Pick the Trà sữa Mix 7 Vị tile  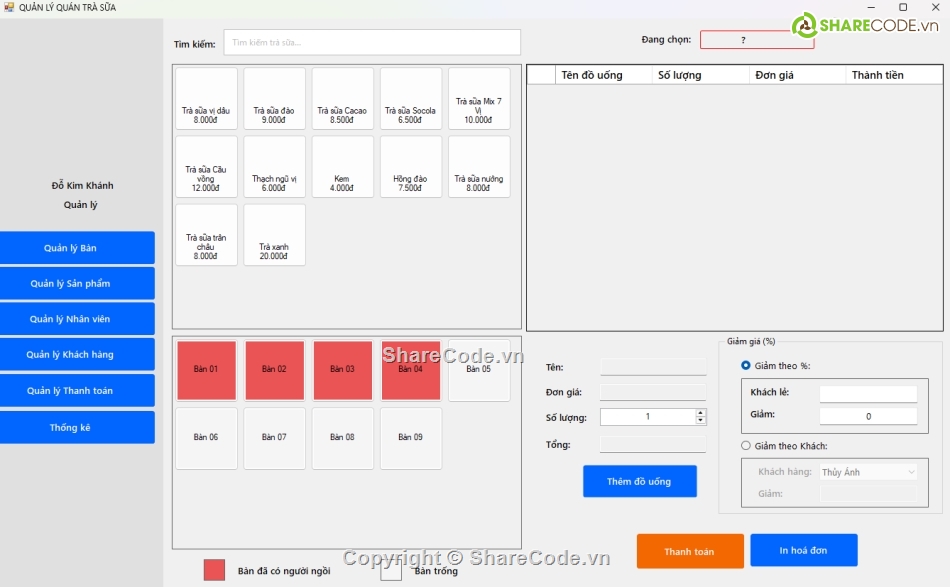478,99
